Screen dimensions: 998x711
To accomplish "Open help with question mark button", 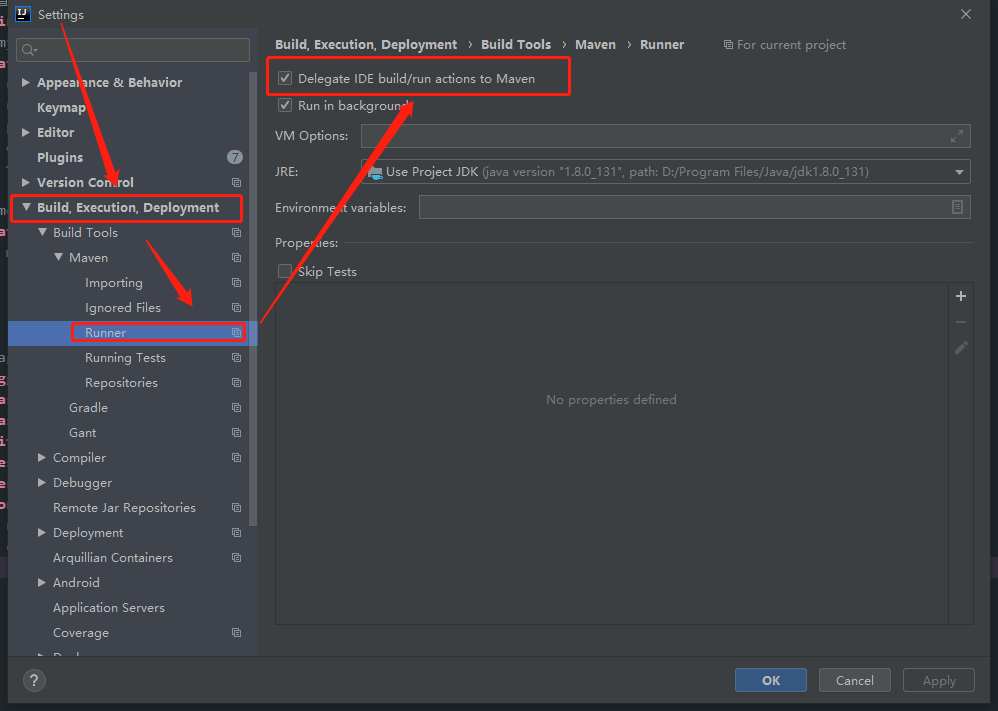I will tap(34, 680).
